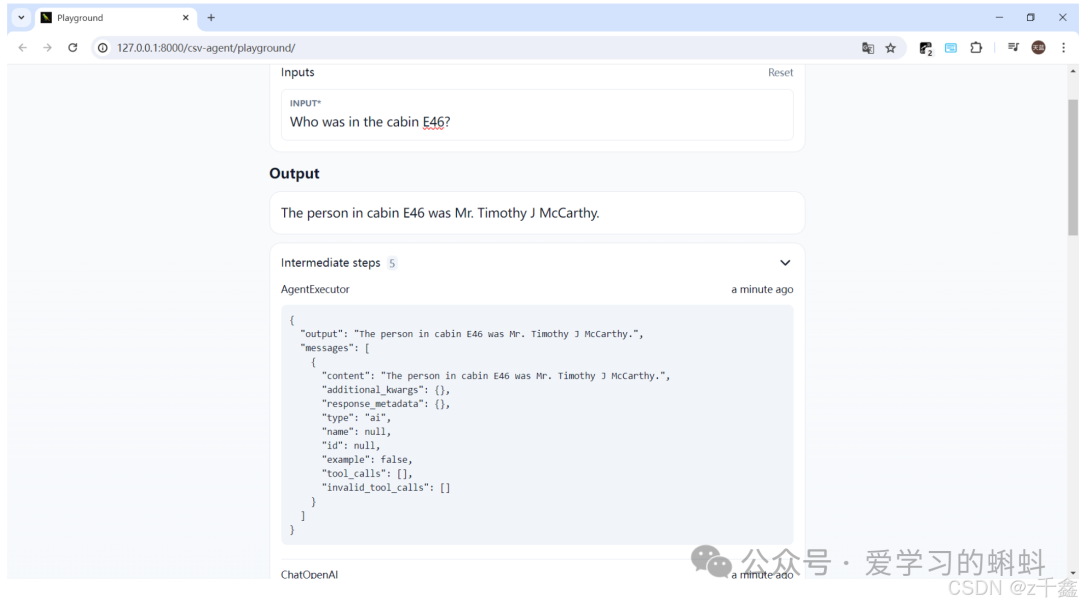Select the Playground tab
Image resolution: width=1080 pixels, height=606 pixels.
[100, 18]
